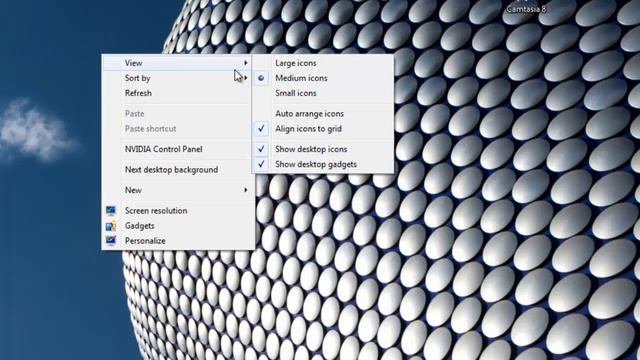Toggle Align icons to grid
The image size is (640, 360).
tap(323, 129)
